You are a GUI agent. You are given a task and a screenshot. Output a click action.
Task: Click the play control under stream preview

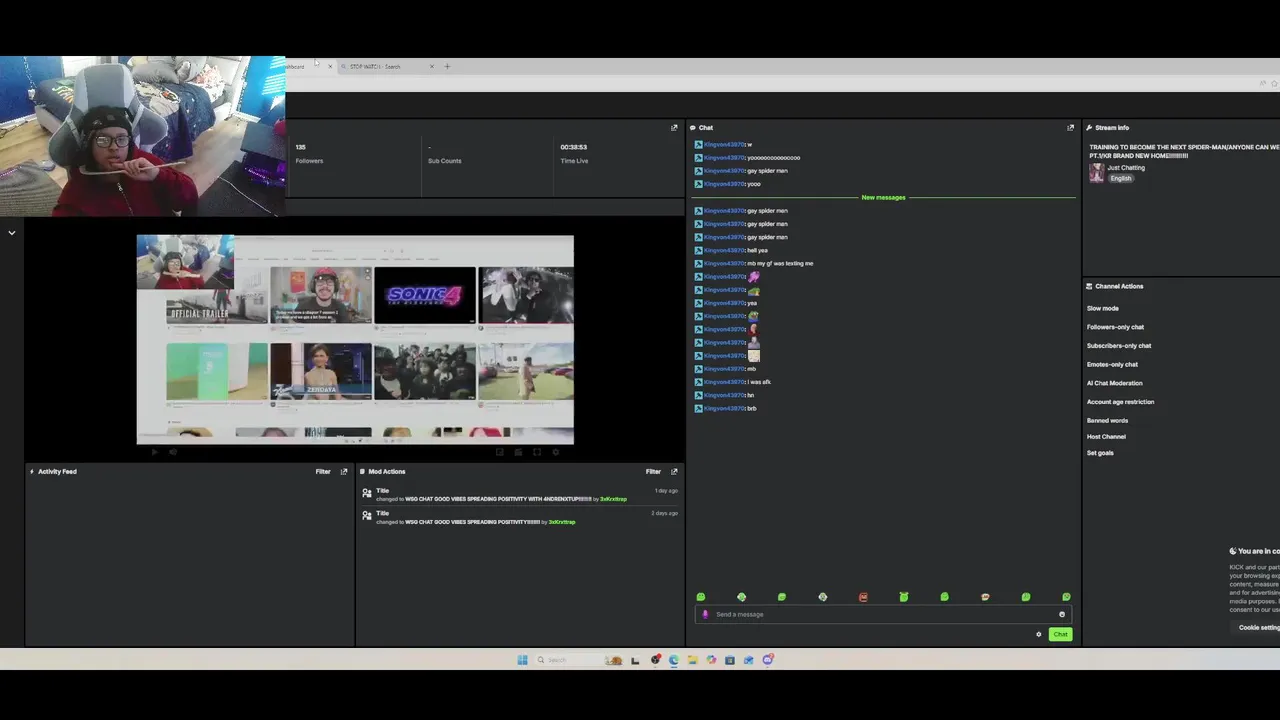point(154,452)
